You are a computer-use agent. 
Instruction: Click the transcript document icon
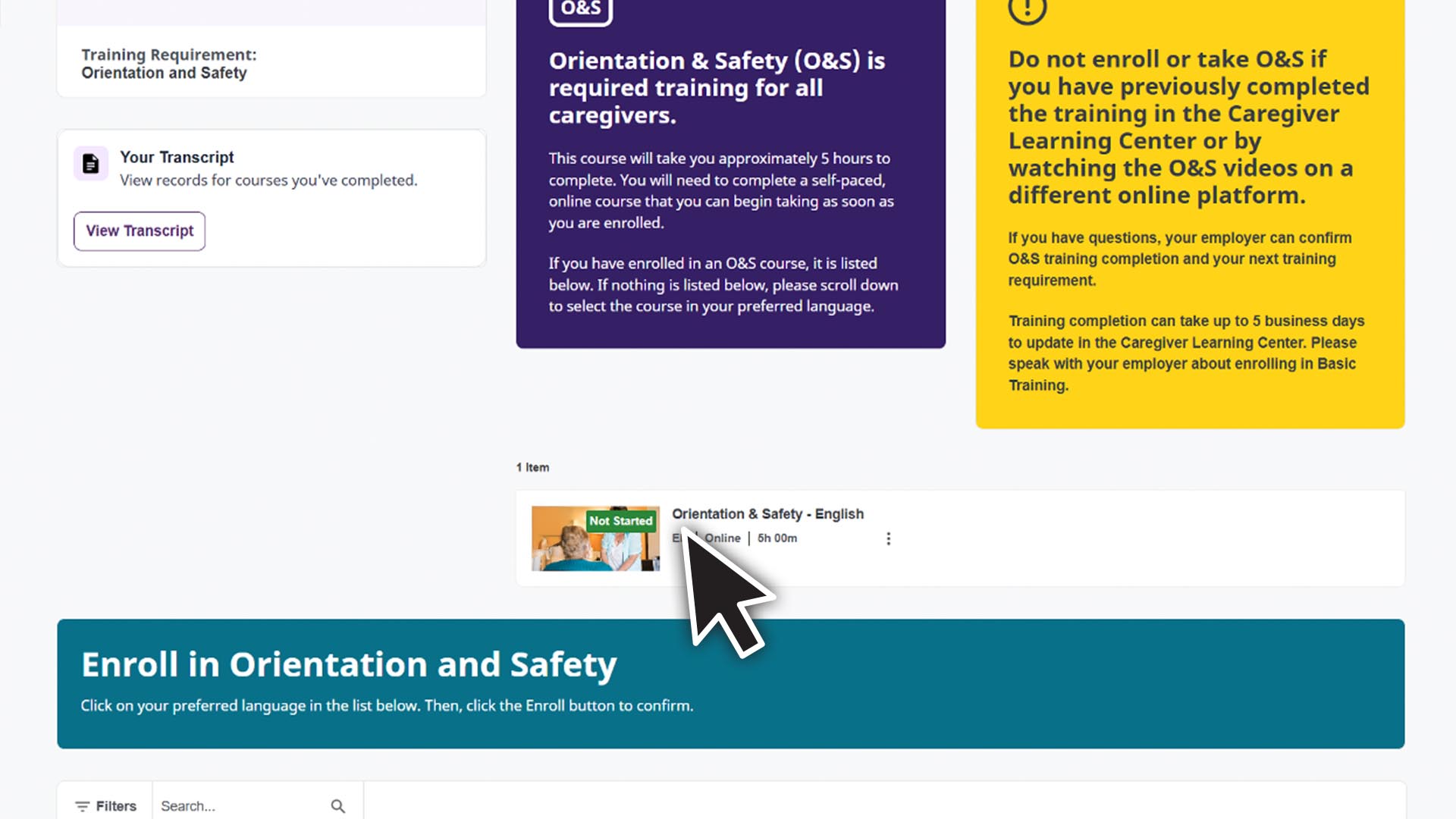pos(91,163)
